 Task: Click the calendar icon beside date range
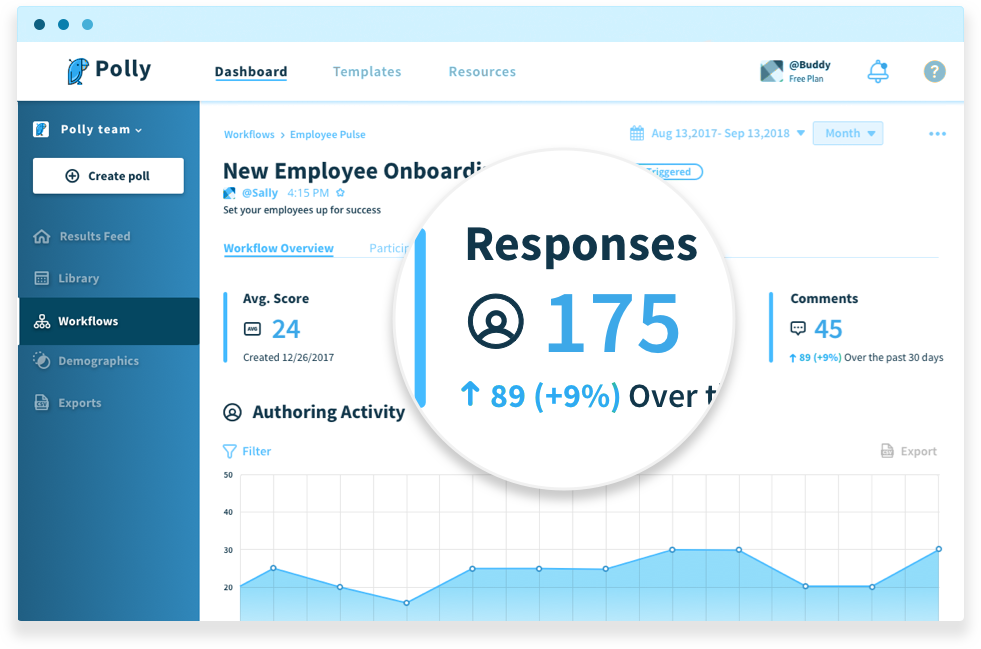point(637,133)
